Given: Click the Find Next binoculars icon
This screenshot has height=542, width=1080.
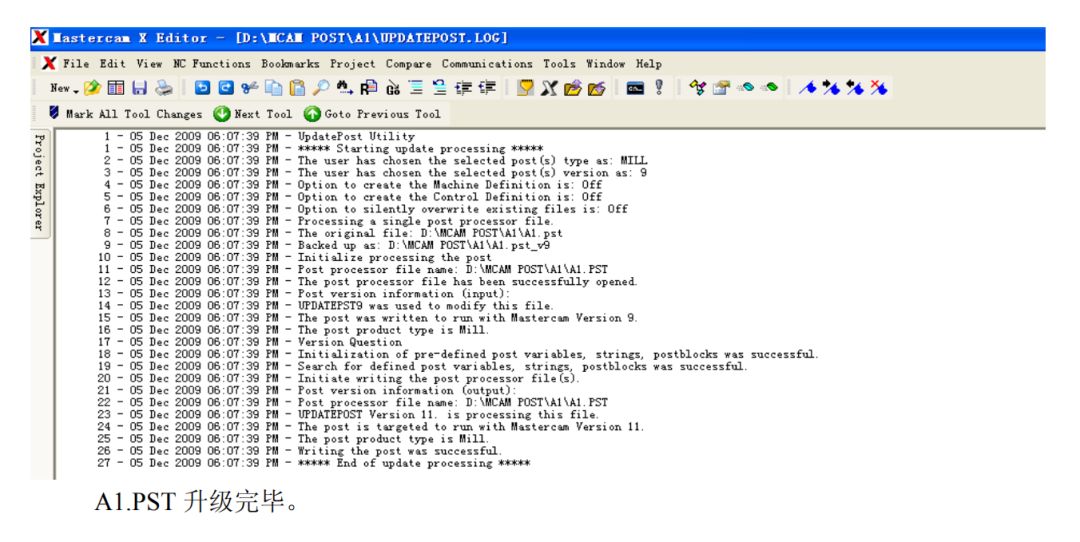Looking at the screenshot, I should tap(344, 88).
